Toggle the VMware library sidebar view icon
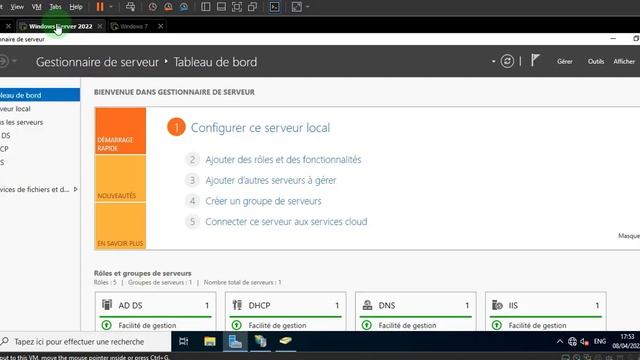This screenshot has width=640, height=360. [206, 7]
